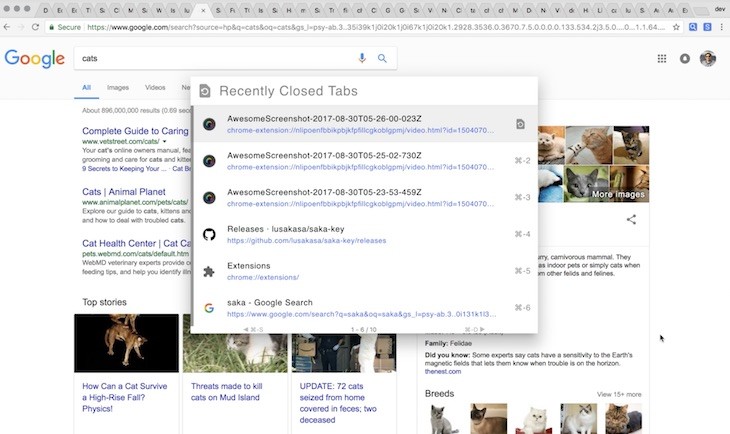Click the github.com/lusakasa/saka-key/releases URL
Image resolution: width=730 pixels, height=434 pixels.
pyautogui.click(x=306, y=241)
